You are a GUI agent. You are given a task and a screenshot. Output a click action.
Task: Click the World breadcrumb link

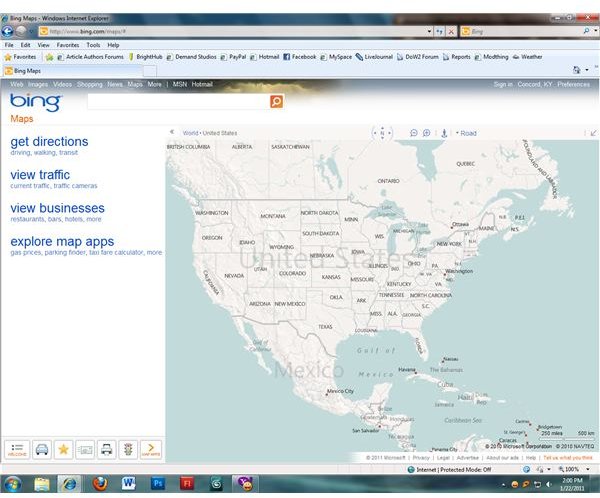pos(190,133)
